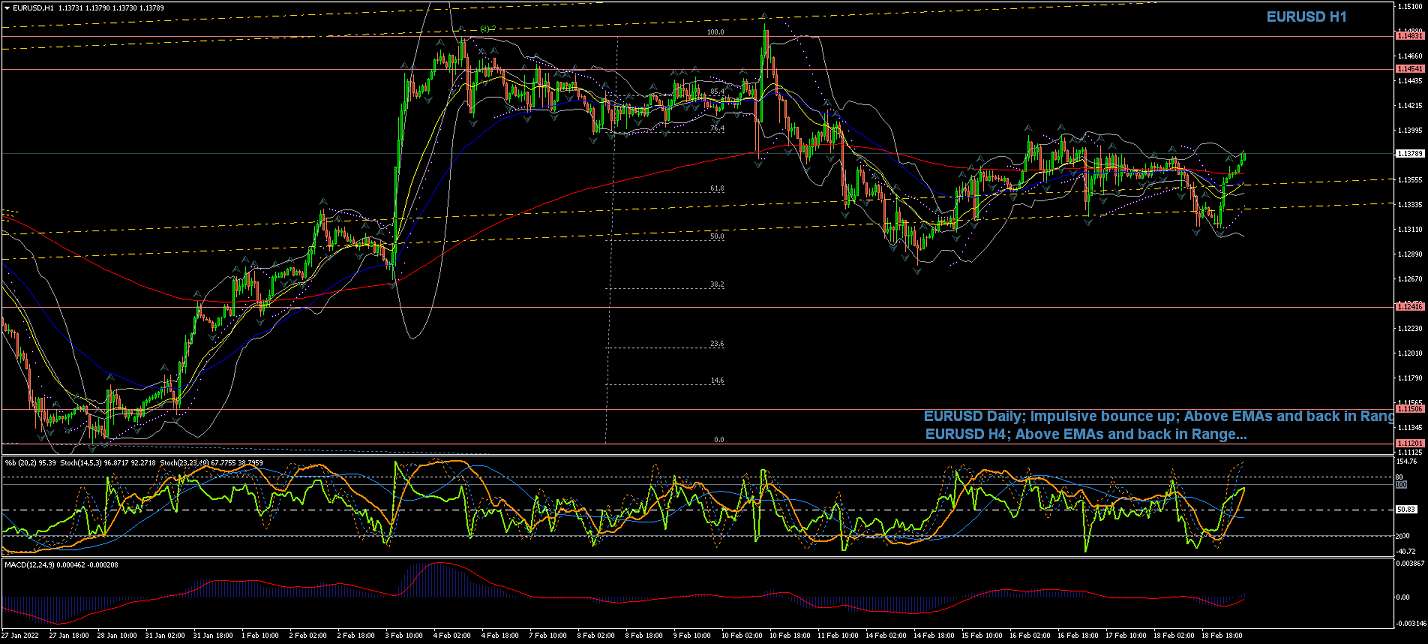This screenshot has width=1428, height=644.
Task: Click the red 1.14541 price tag
Action: coord(1410,69)
